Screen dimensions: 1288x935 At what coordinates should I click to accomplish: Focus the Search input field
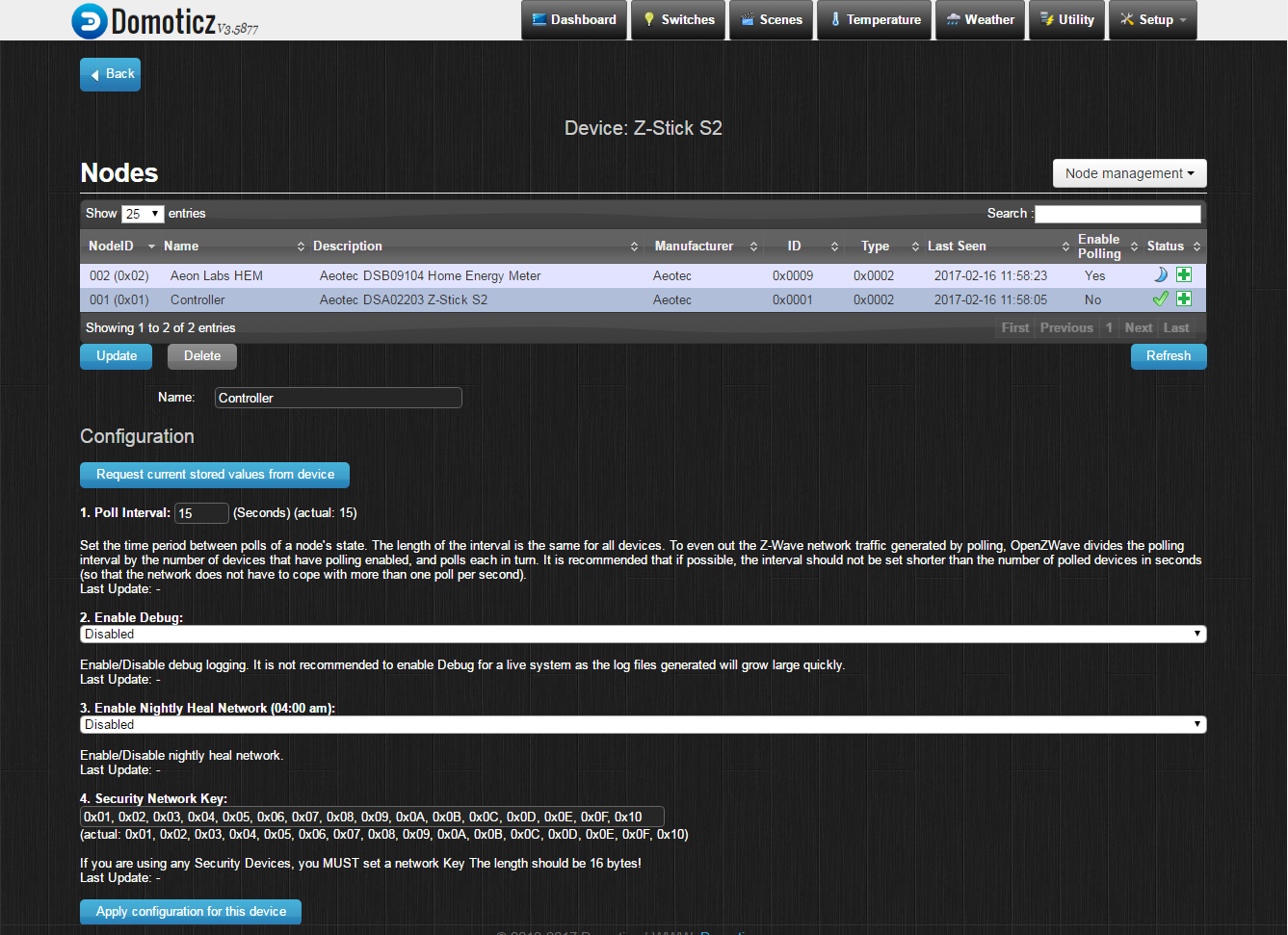pyautogui.click(x=1117, y=214)
